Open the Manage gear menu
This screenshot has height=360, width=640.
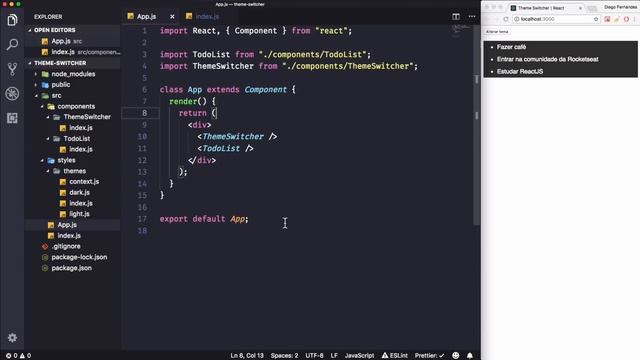12,338
